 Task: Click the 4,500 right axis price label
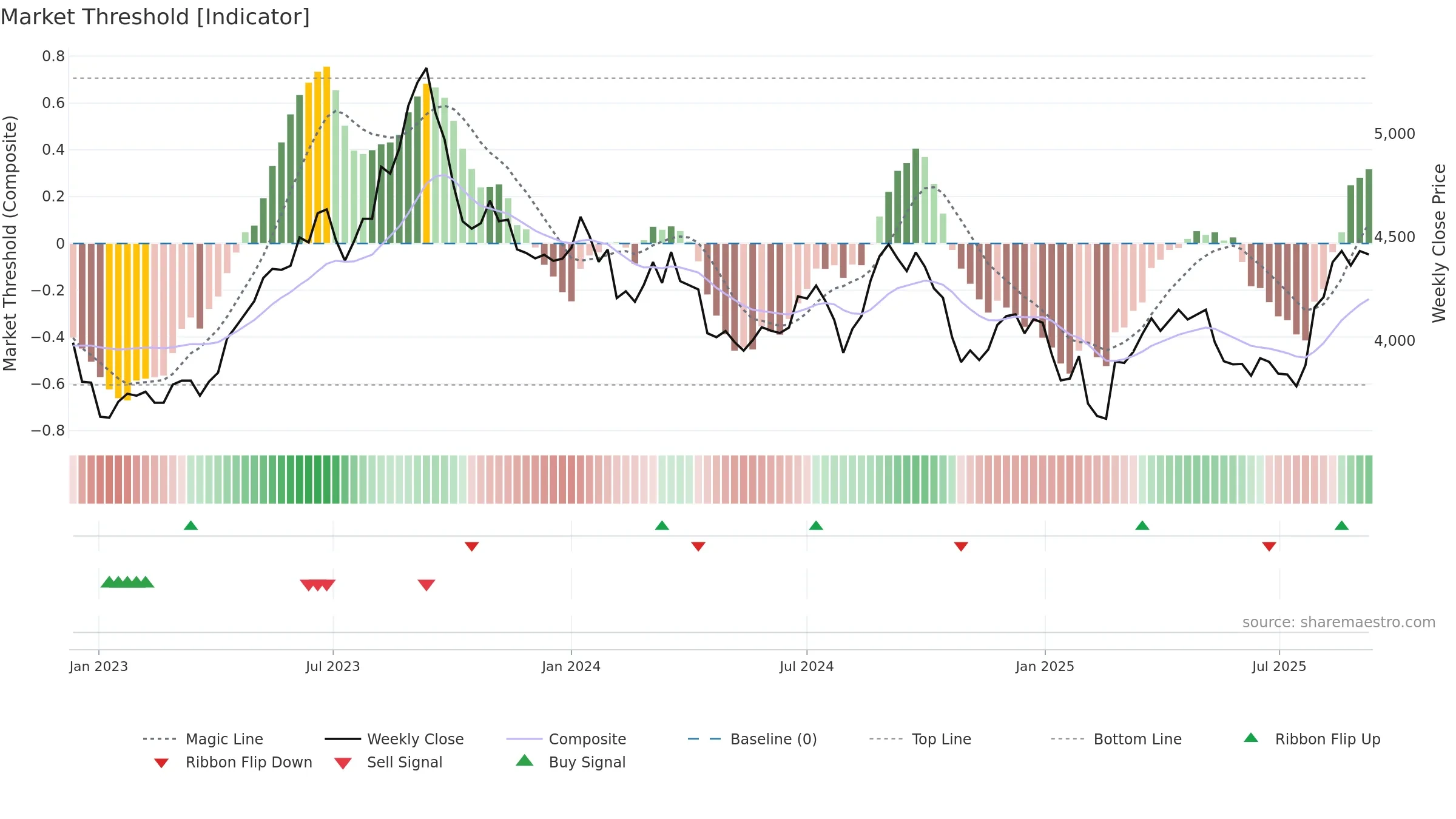(x=1395, y=237)
